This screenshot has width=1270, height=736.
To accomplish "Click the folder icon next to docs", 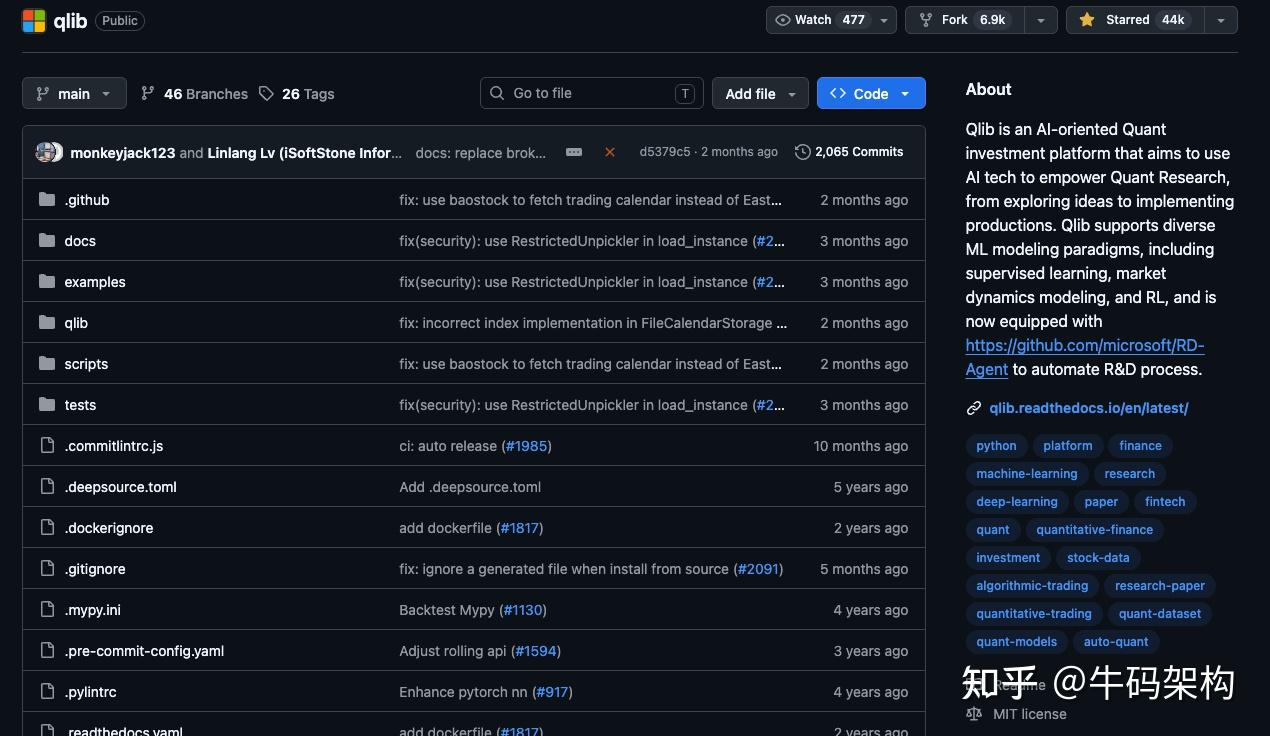I will tap(47, 241).
